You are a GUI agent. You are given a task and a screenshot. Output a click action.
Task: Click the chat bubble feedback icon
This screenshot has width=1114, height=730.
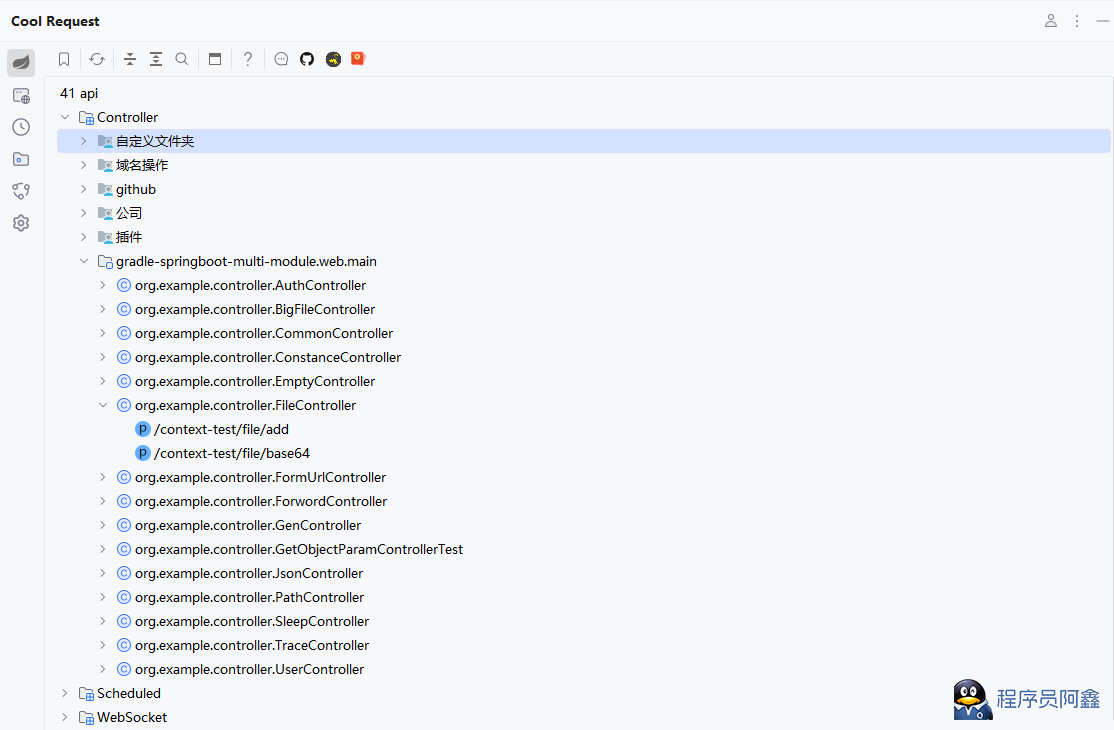pyautogui.click(x=281, y=59)
